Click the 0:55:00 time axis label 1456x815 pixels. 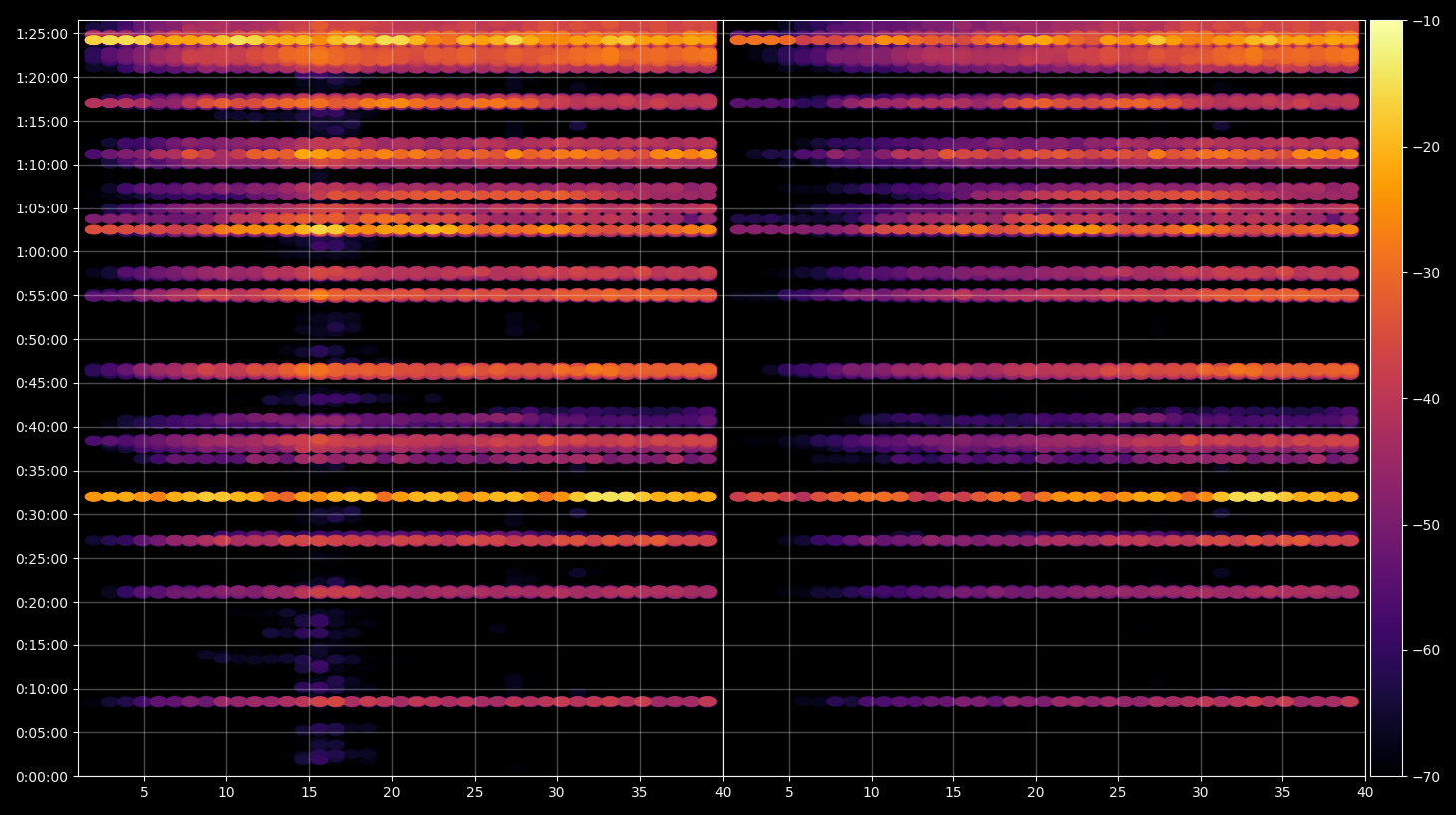[x=42, y=296]
